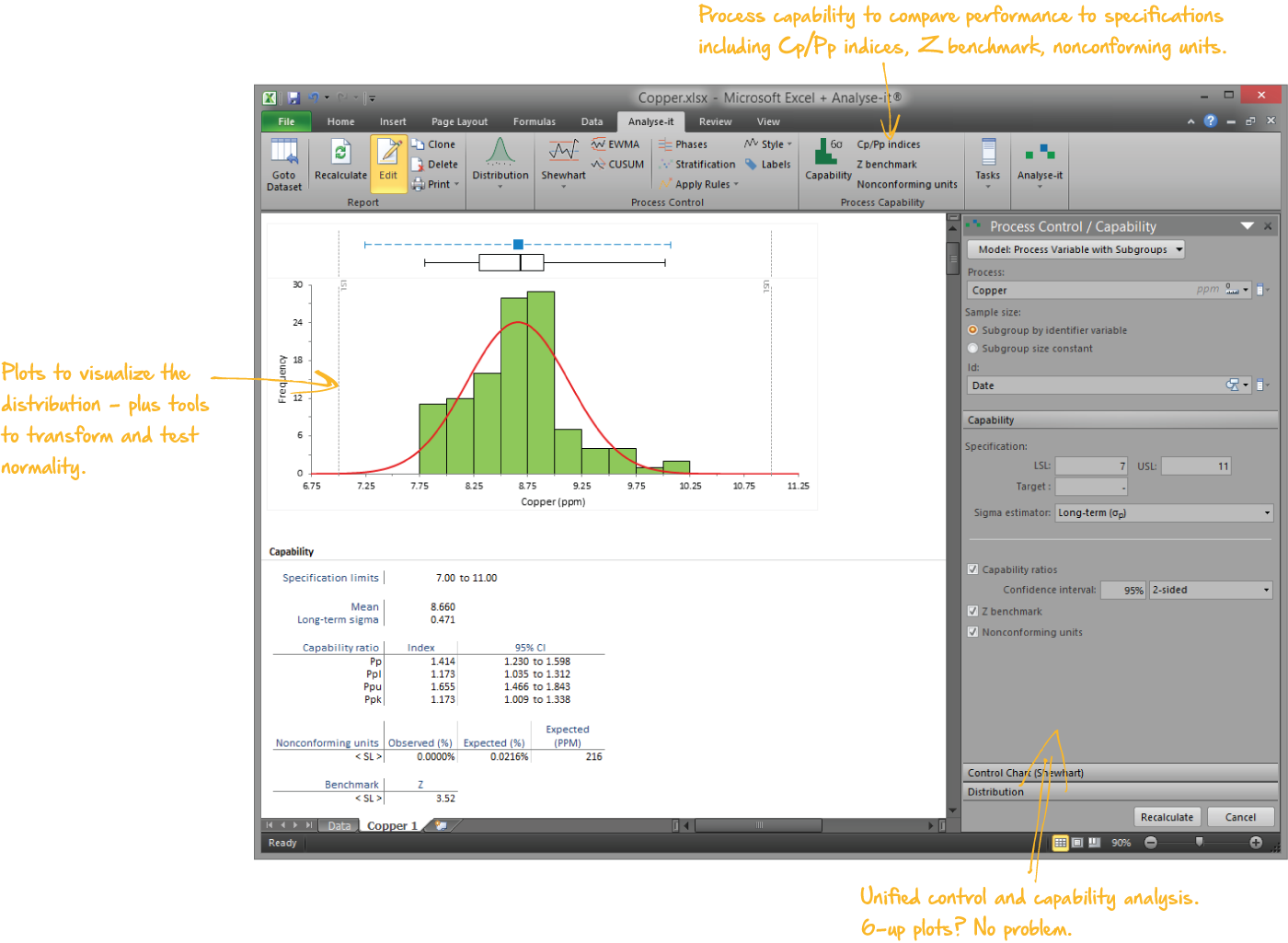This screenshot has width=1288, height=943.
Task: Click the Normal view icon in status bar
Action: (1060, 843)
